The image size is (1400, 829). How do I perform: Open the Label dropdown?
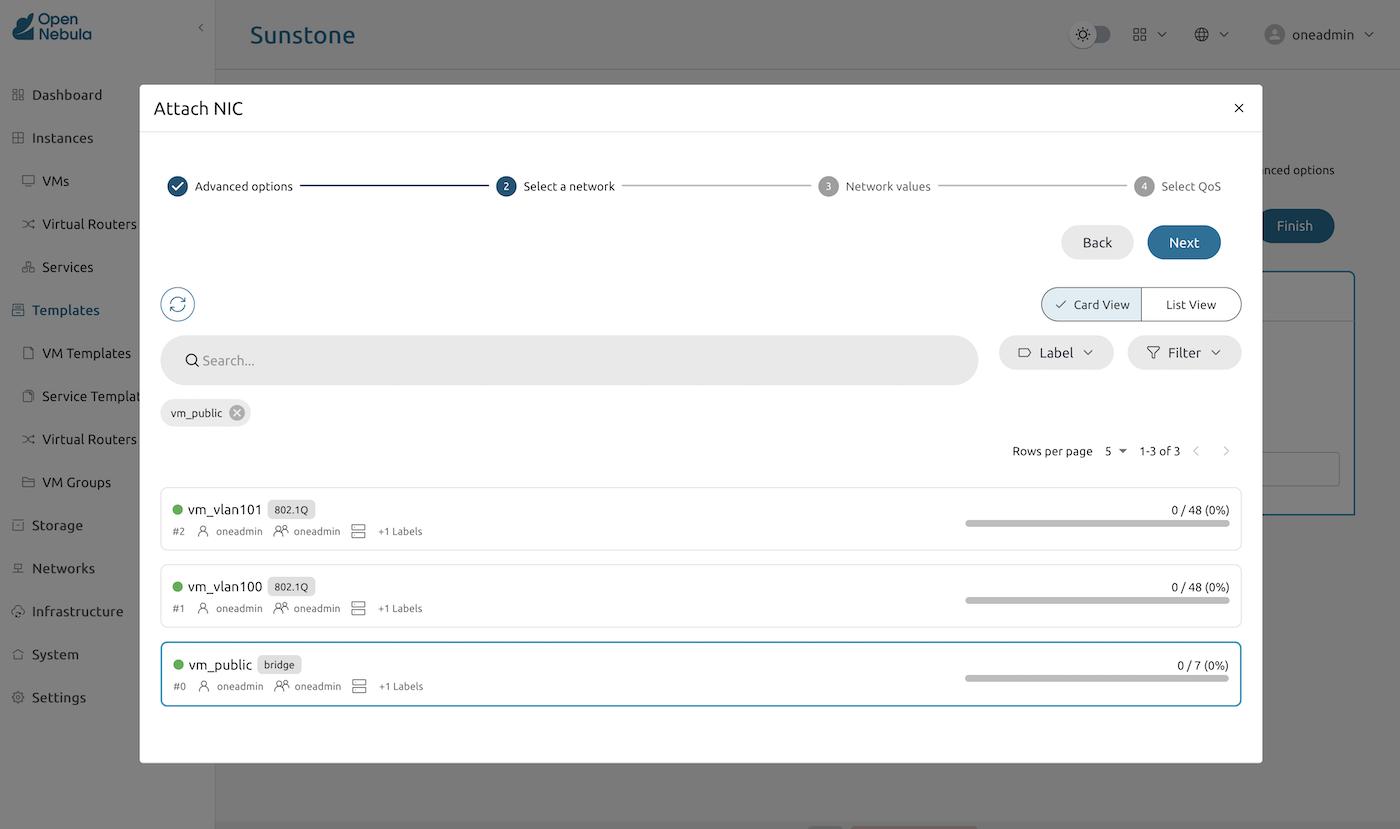(1055, 353)
